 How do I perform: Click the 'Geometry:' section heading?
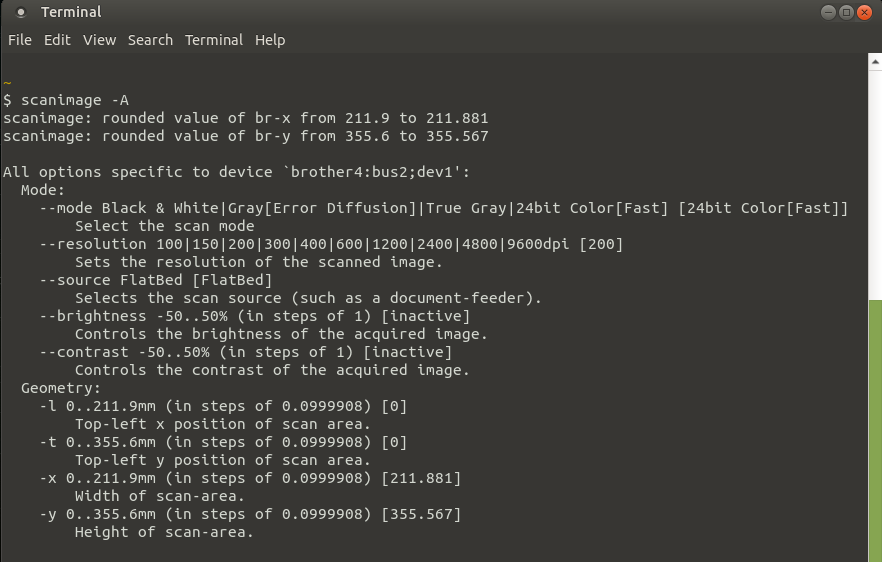click(x=61, y=388)
